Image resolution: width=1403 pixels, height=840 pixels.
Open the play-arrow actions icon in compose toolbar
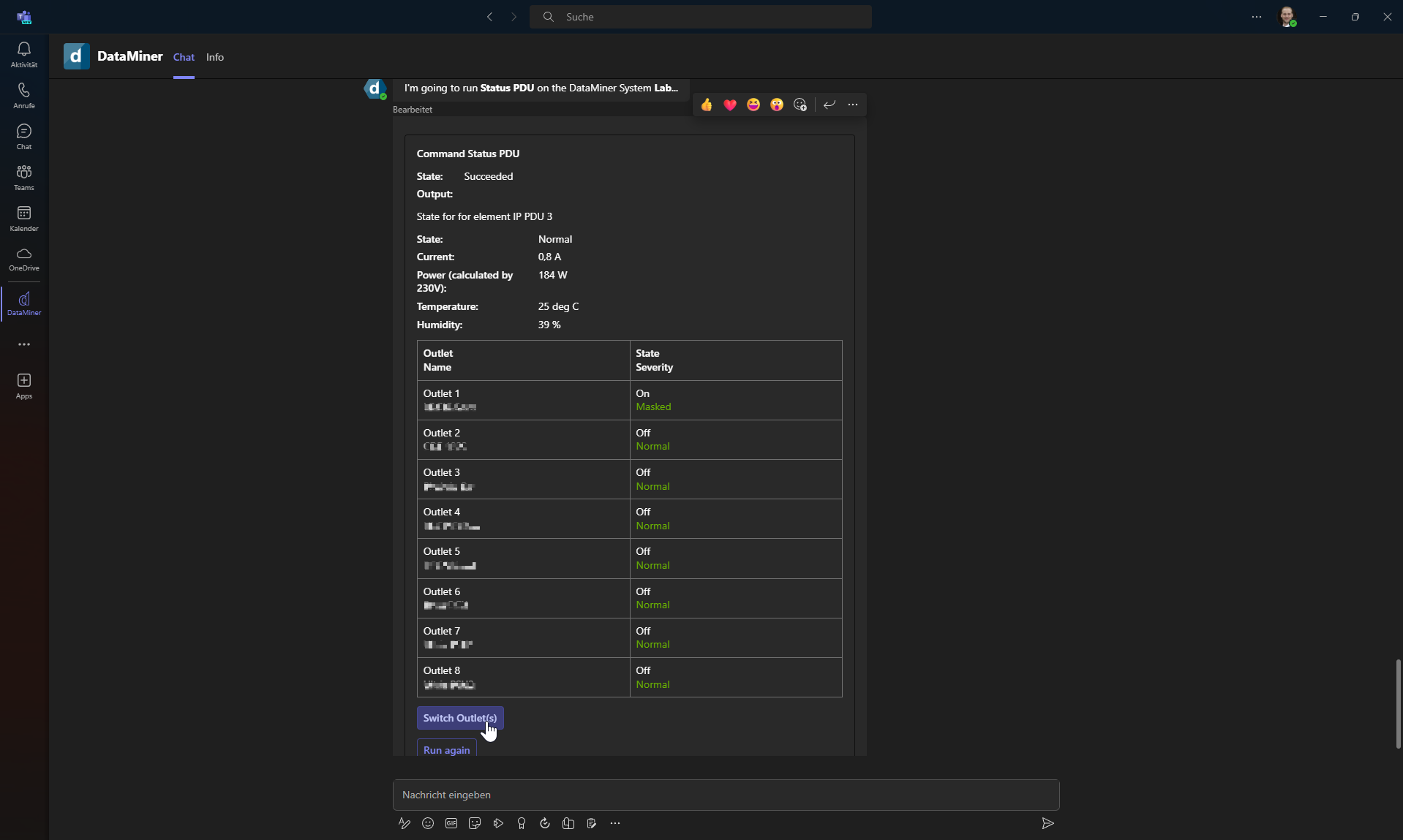coord(498,823)
